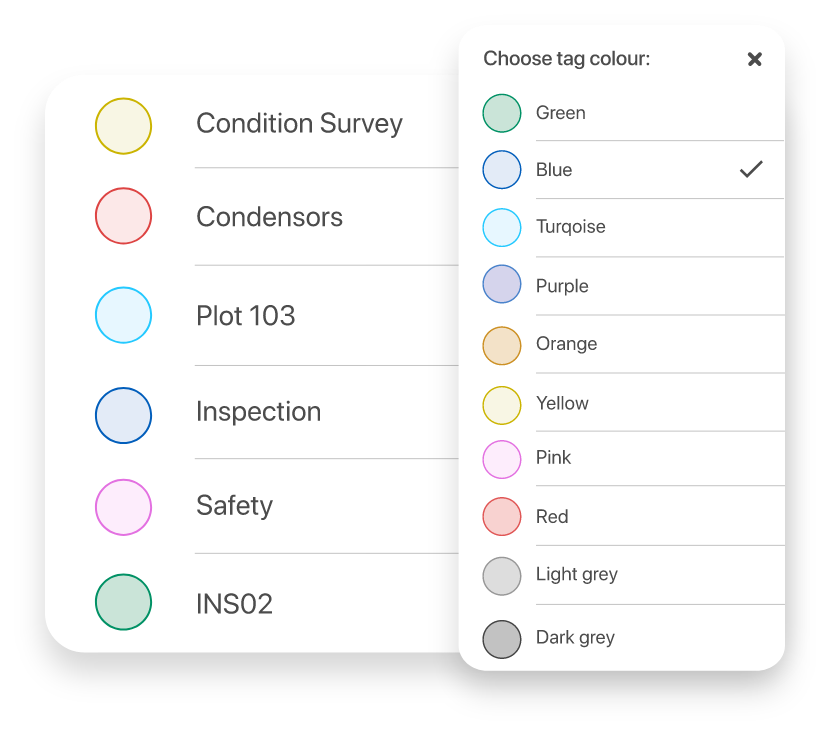Pick the Turqoise colour swatch

(x=502, y=227)
